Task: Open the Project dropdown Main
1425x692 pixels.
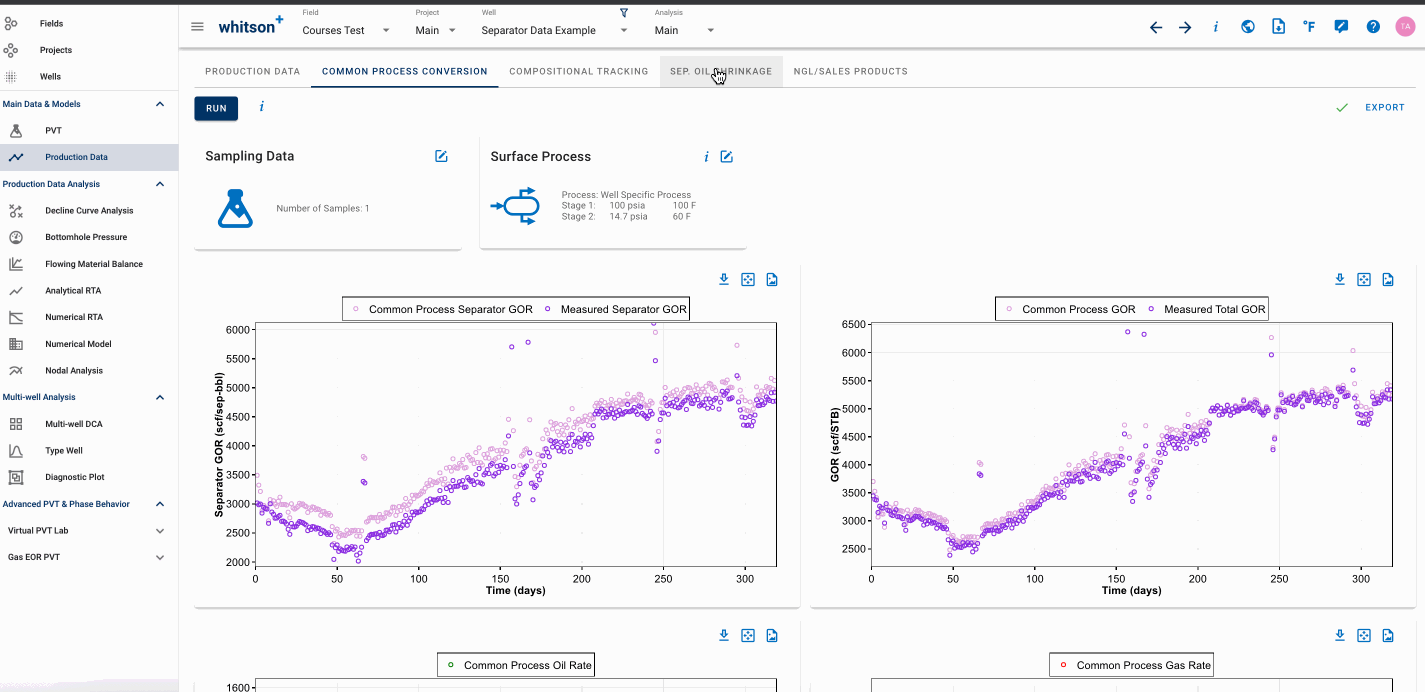Action: coord(436,30)
